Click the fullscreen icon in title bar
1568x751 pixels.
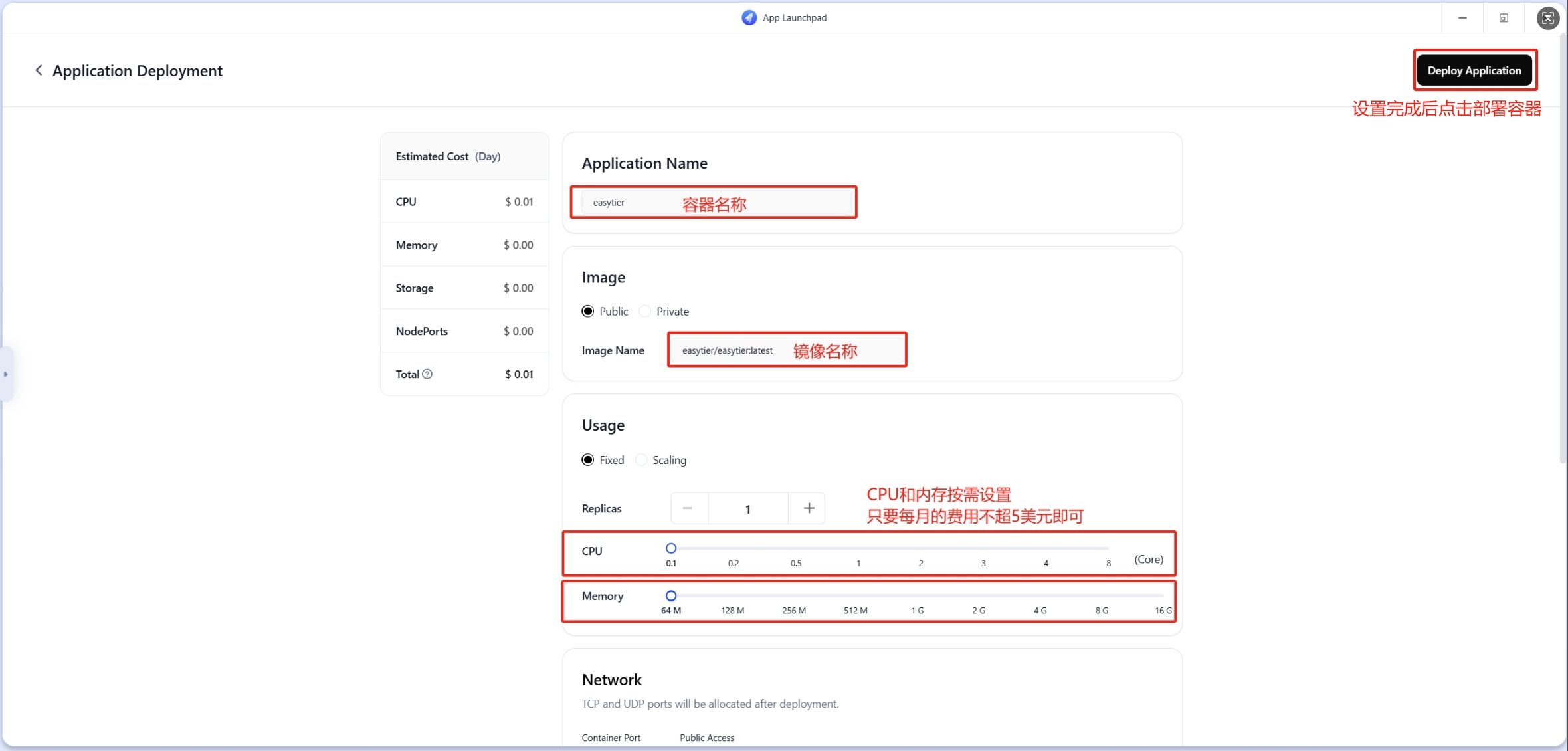point(1547,18)
